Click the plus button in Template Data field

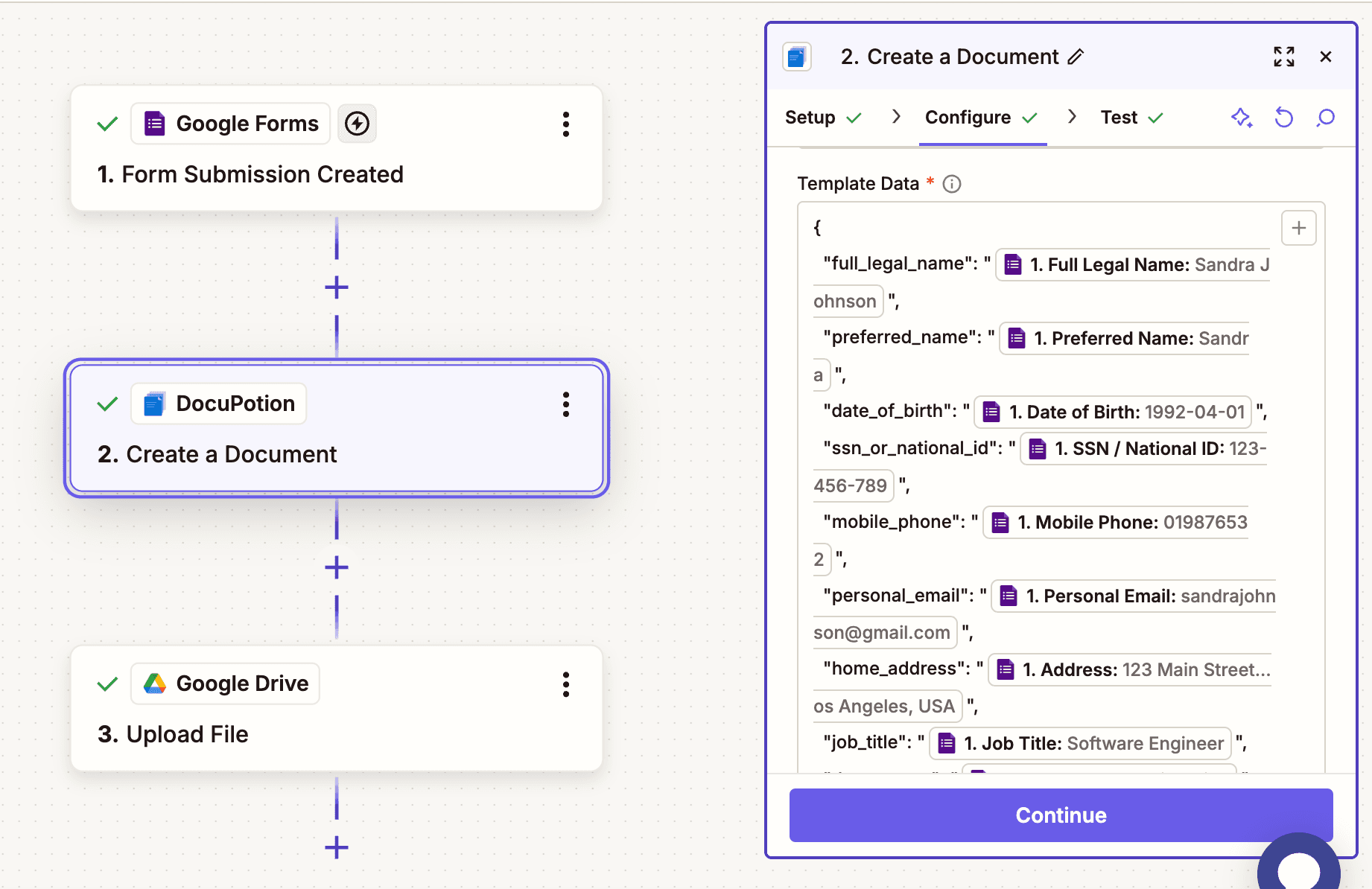1299,228
